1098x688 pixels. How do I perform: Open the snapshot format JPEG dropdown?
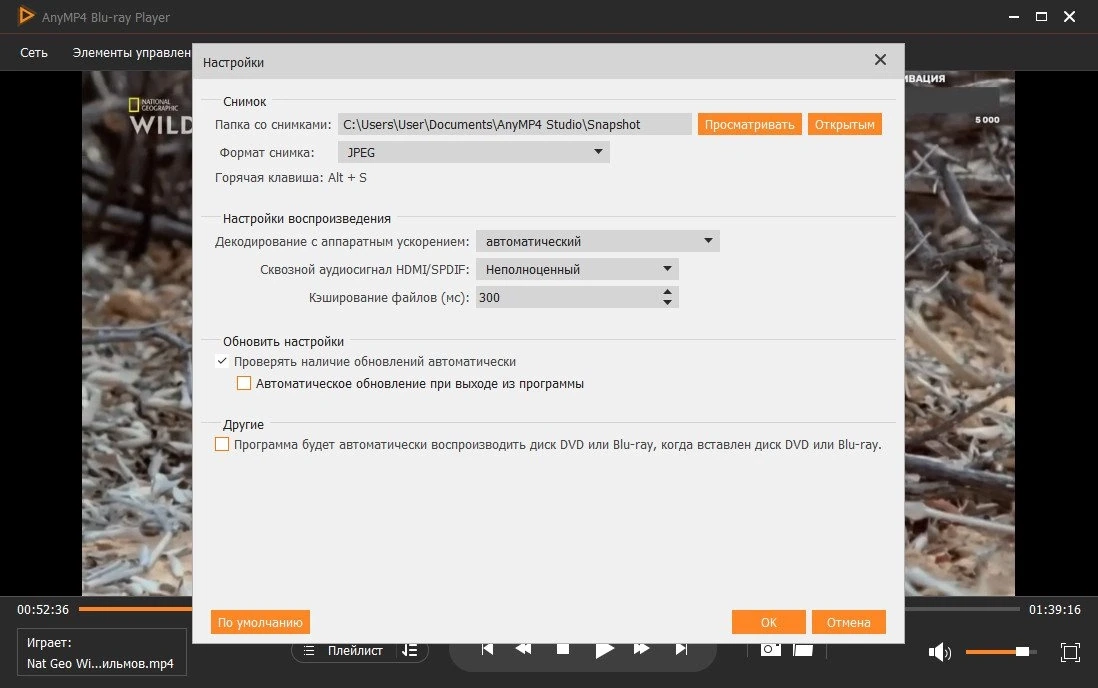coord(473,152)
